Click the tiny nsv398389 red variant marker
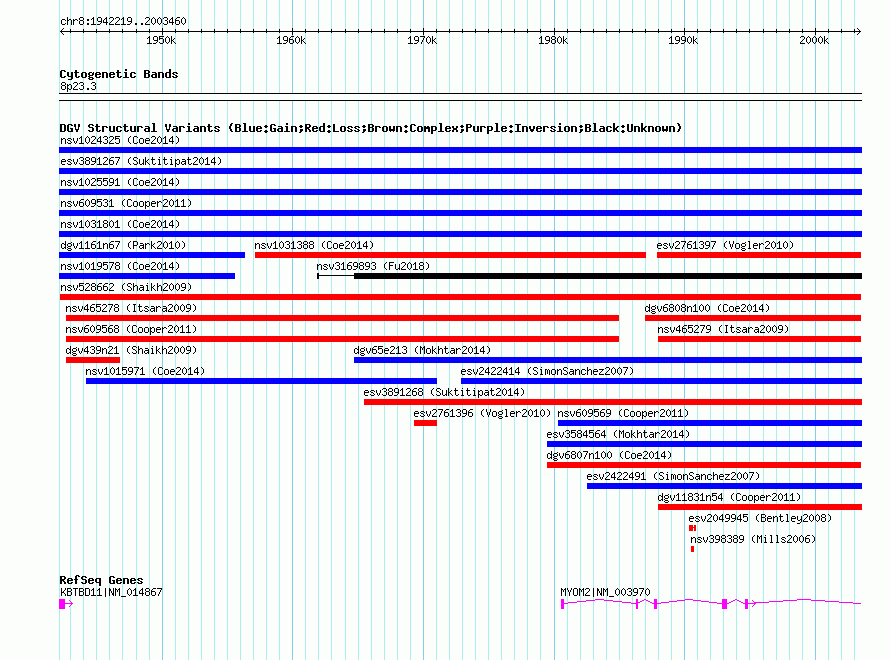 point(692,549)
